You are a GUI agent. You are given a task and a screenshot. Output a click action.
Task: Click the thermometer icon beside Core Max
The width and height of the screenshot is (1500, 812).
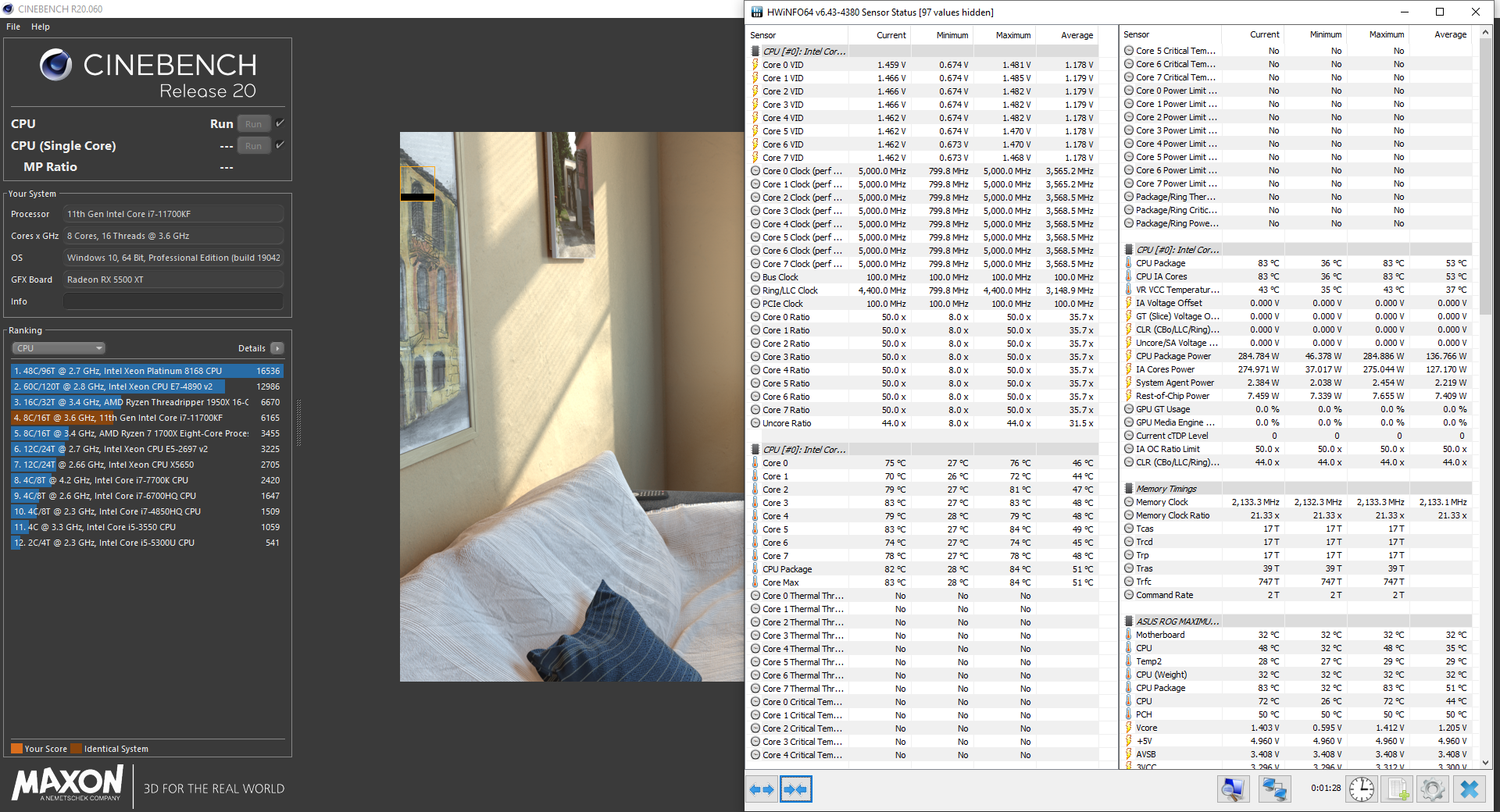pyautogui.click(x=755, y=582)
